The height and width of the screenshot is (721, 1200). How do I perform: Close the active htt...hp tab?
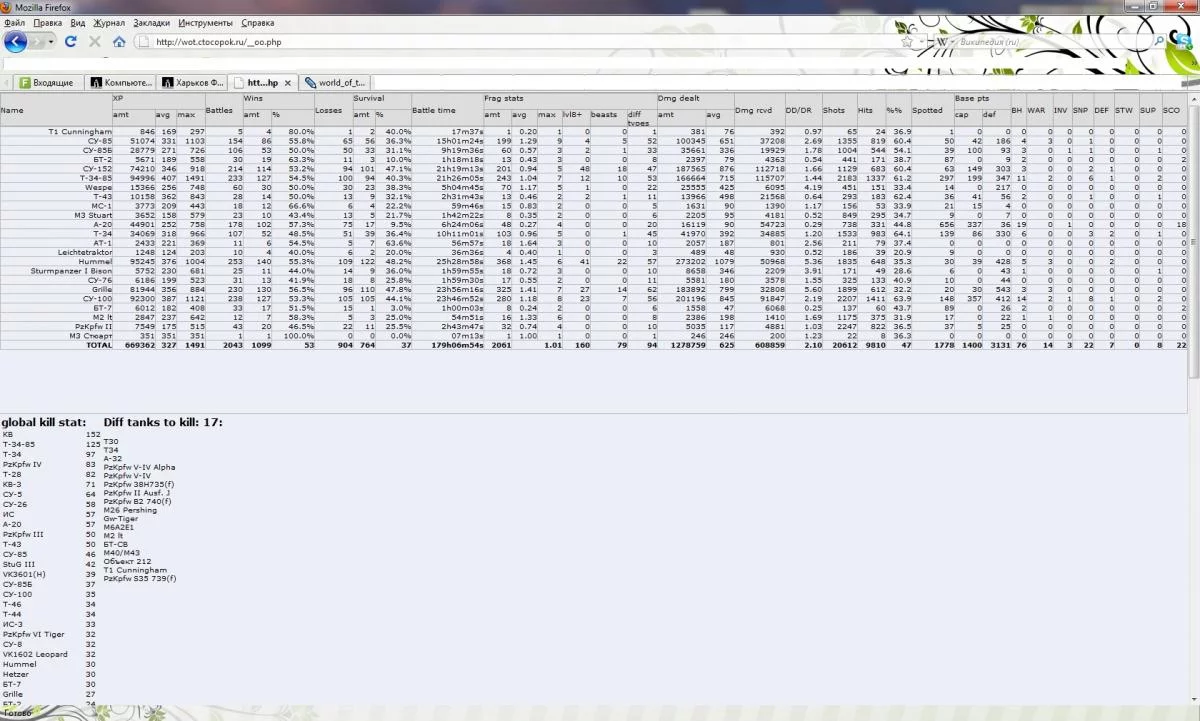(288, 83)
